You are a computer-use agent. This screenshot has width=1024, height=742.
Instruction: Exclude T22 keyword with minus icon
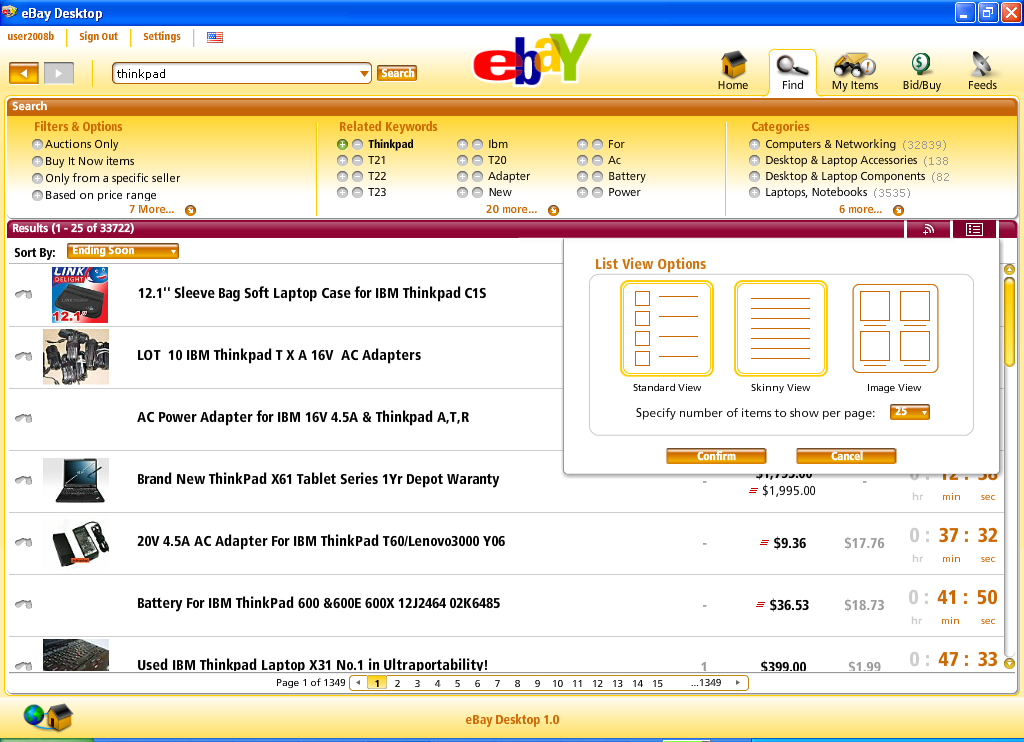357,176
